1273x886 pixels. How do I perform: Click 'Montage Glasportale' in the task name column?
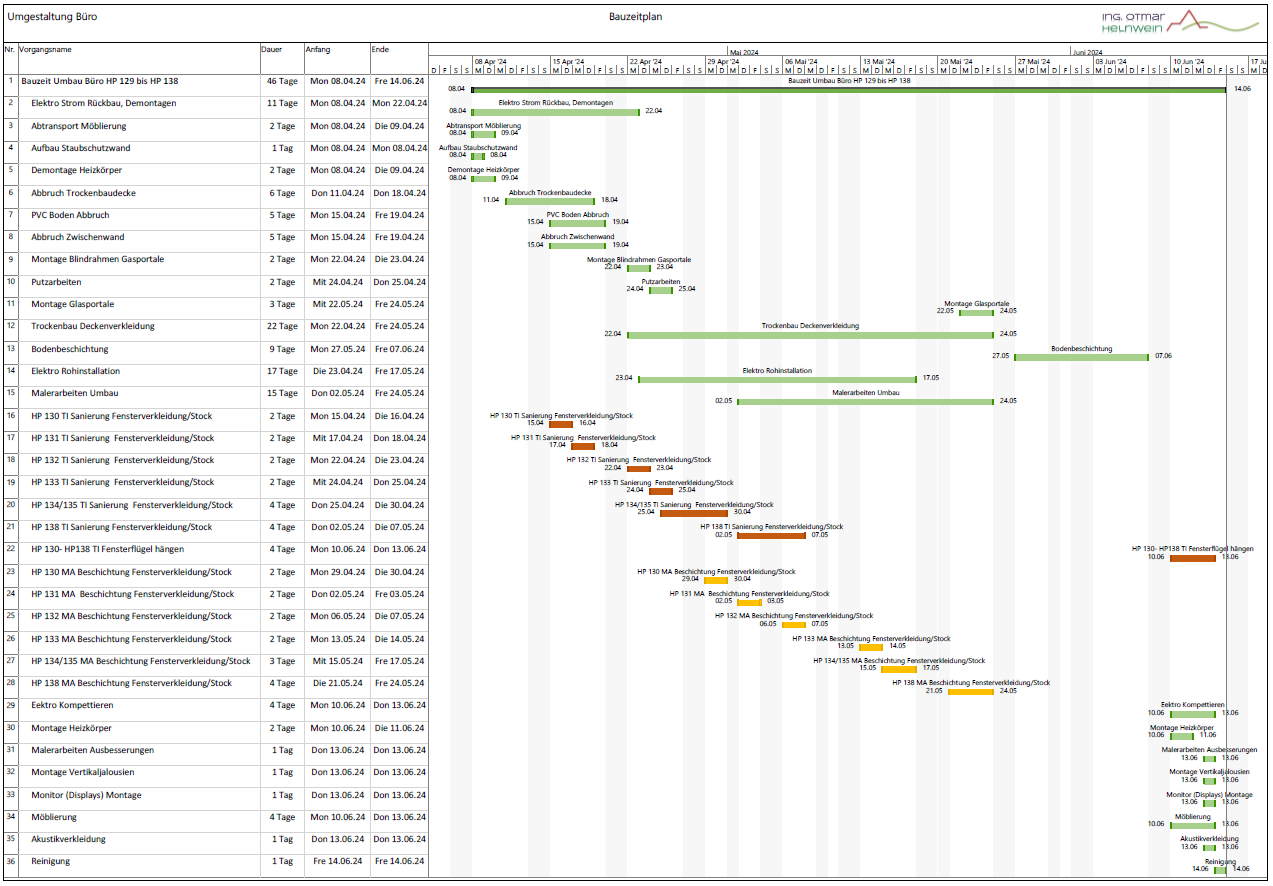coord(72,304)
